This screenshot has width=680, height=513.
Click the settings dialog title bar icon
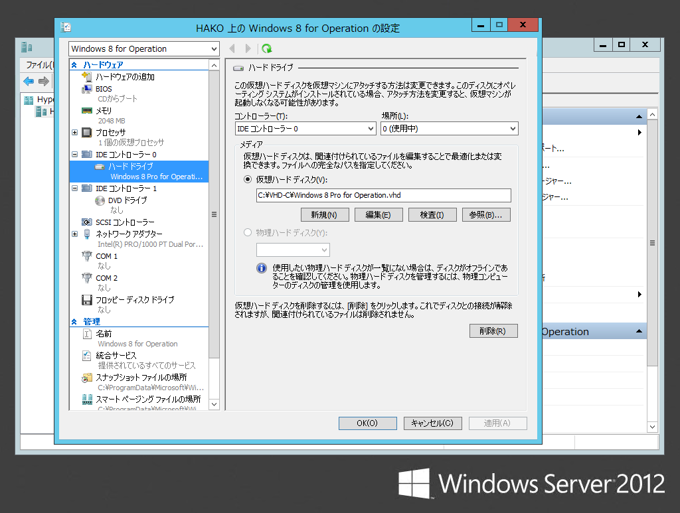[66, 27]
